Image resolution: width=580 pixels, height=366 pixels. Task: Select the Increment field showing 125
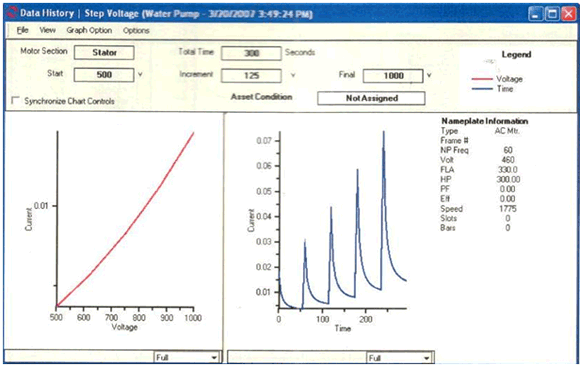tap(251, 76)
